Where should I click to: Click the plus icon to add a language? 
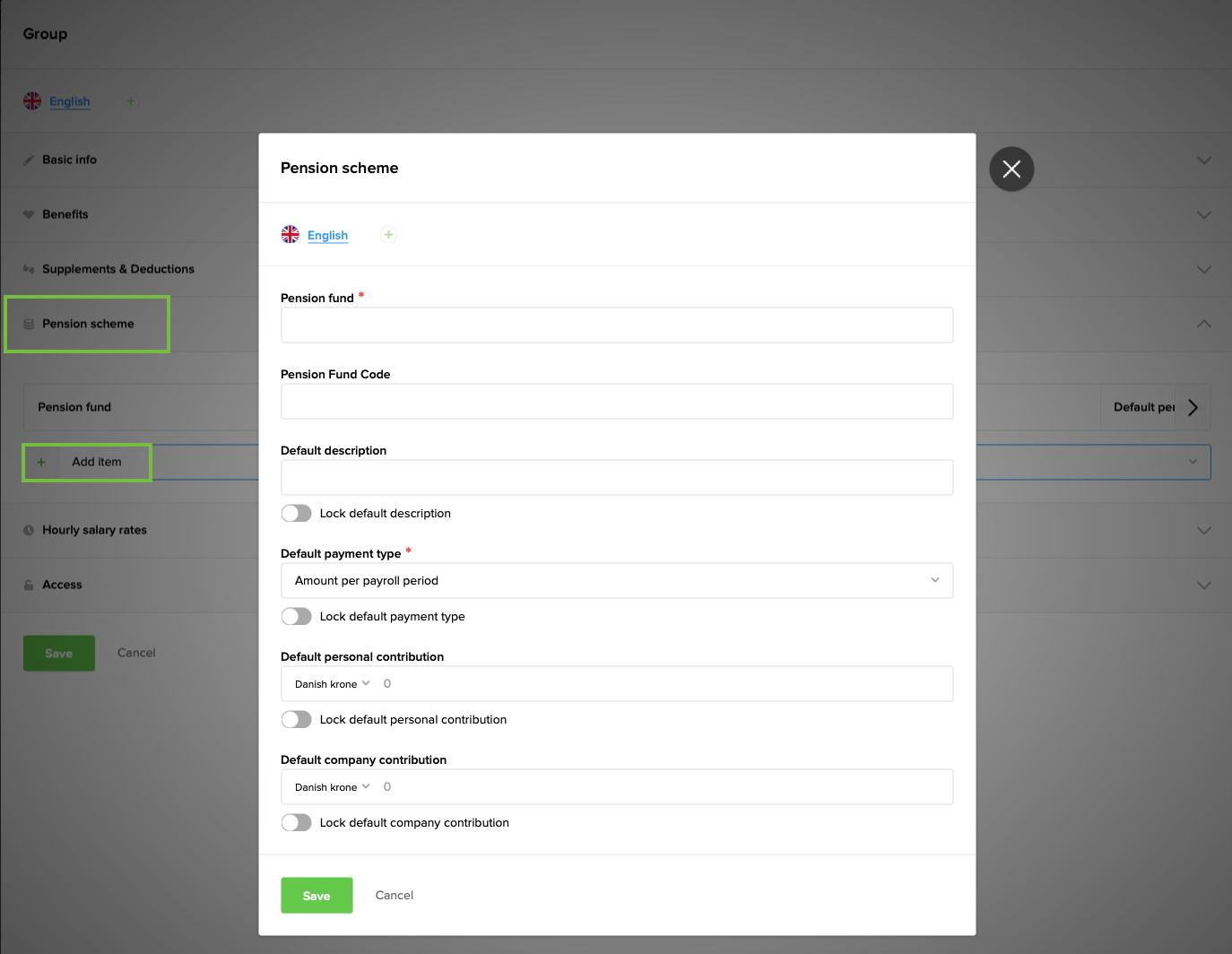tap(388, 234)
